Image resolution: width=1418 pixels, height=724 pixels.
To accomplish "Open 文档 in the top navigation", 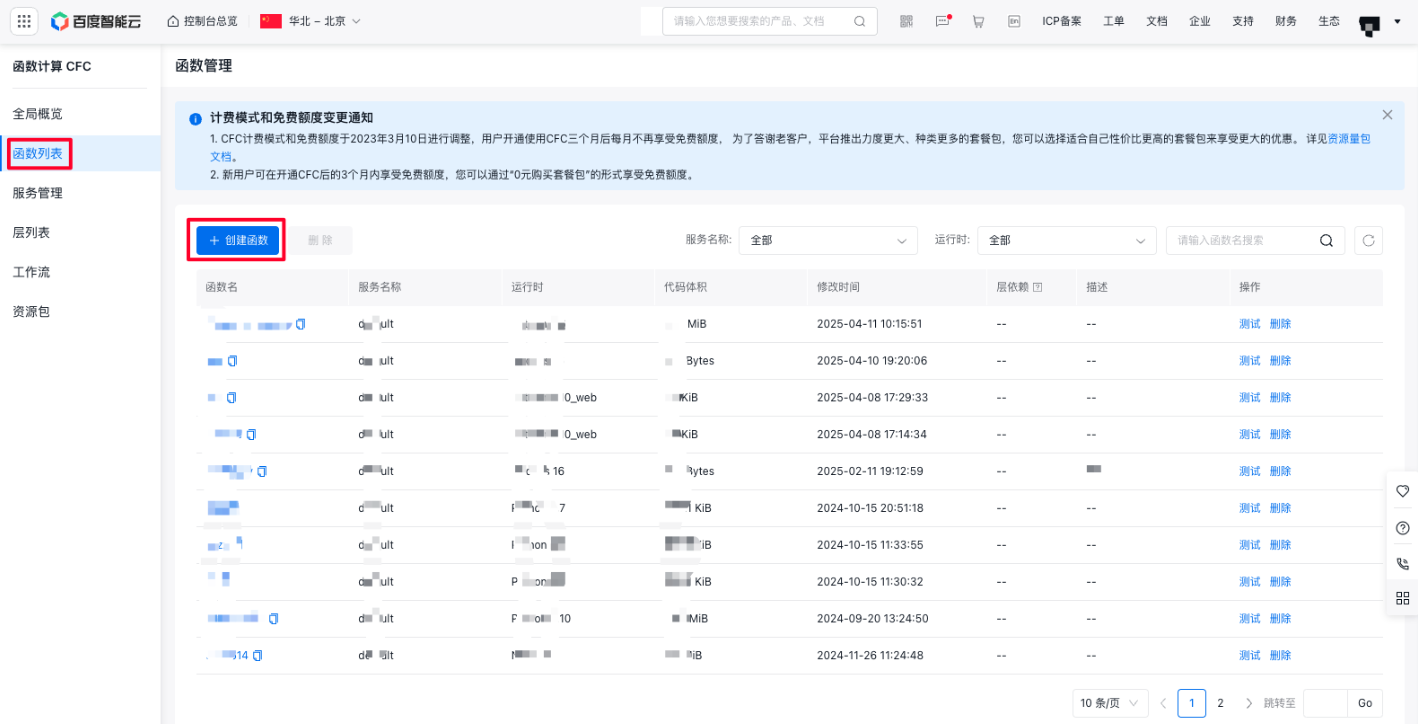I will tap(1157, 21).
